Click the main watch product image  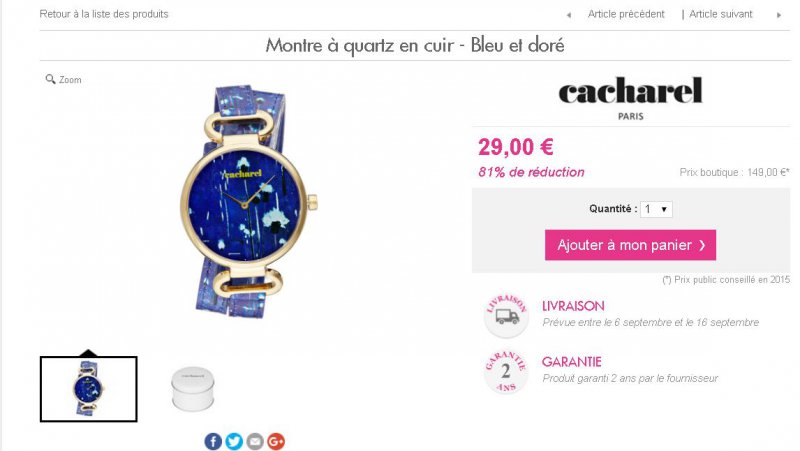[x=248, y=202]
